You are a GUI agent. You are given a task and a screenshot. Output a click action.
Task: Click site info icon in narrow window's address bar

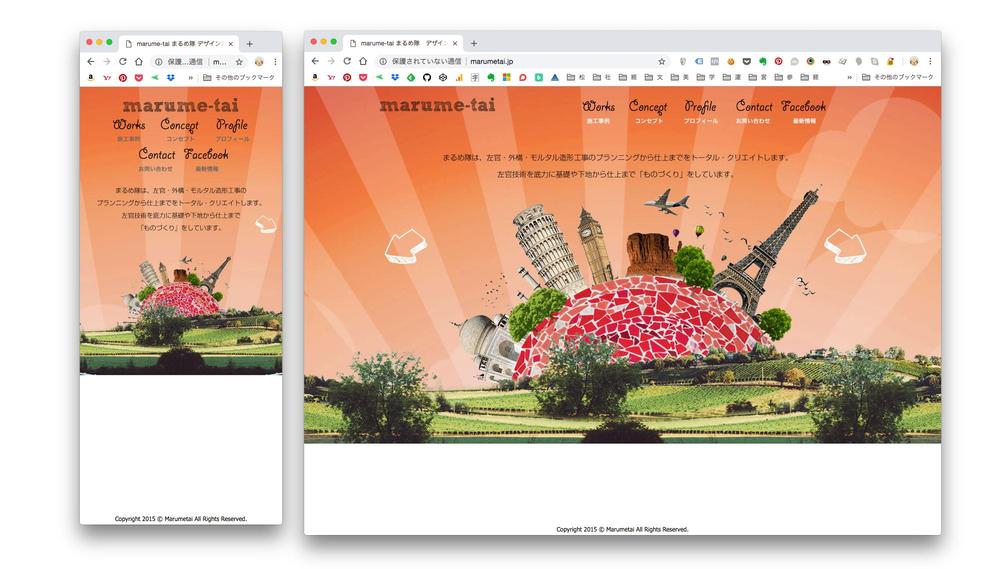click(158, 62)
